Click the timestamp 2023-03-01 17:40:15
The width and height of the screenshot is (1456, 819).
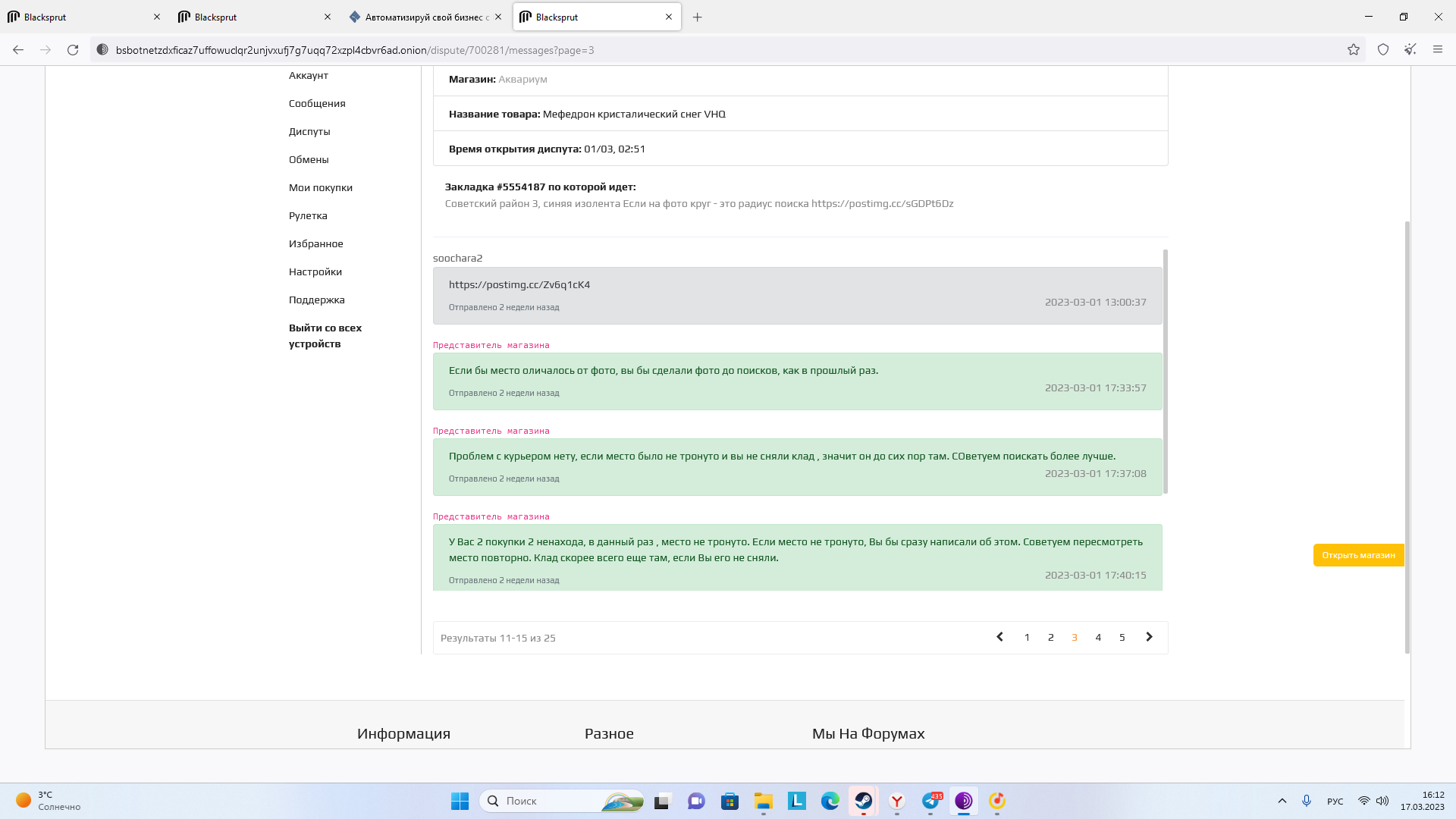point(1095,575)
